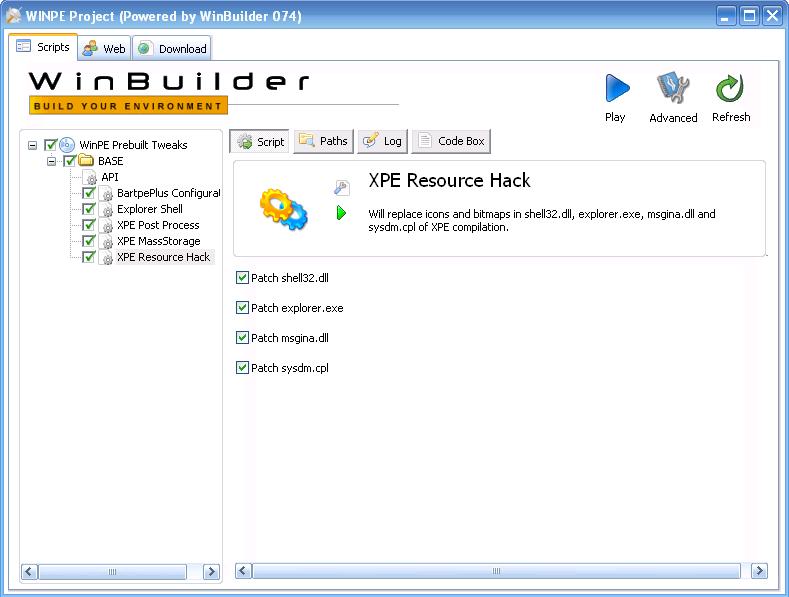
Task: Click the Explorer Shell script icon
Action: pyautogui.click(x=106, y=209)
